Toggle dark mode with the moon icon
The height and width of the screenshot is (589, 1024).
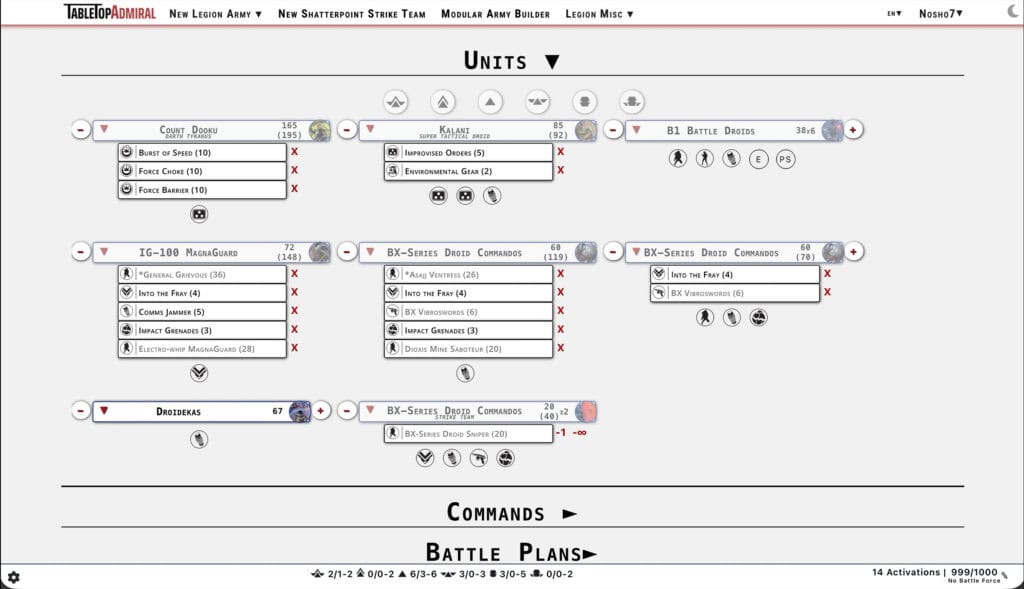(1014, 10)
